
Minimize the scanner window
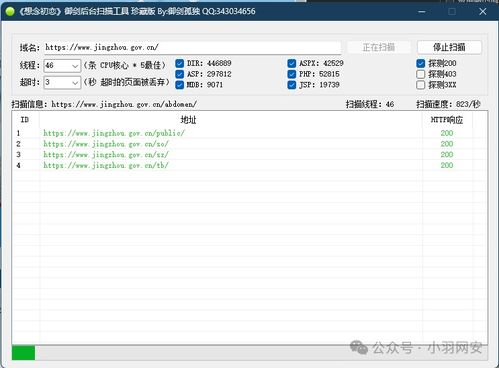click(x=422, y=12)
